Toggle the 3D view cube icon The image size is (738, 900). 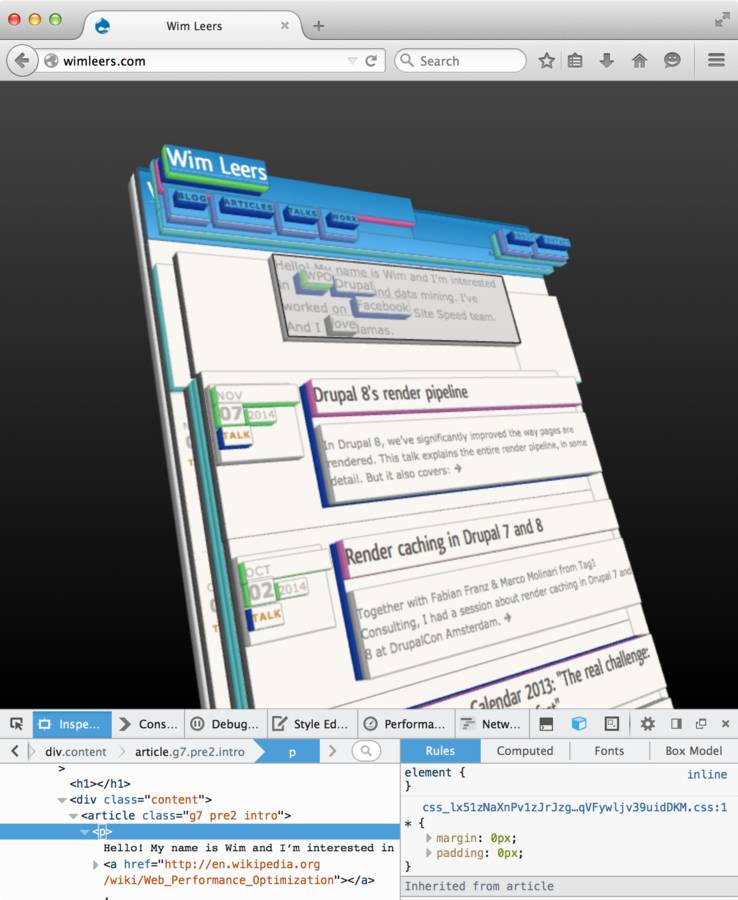(579, 724)
